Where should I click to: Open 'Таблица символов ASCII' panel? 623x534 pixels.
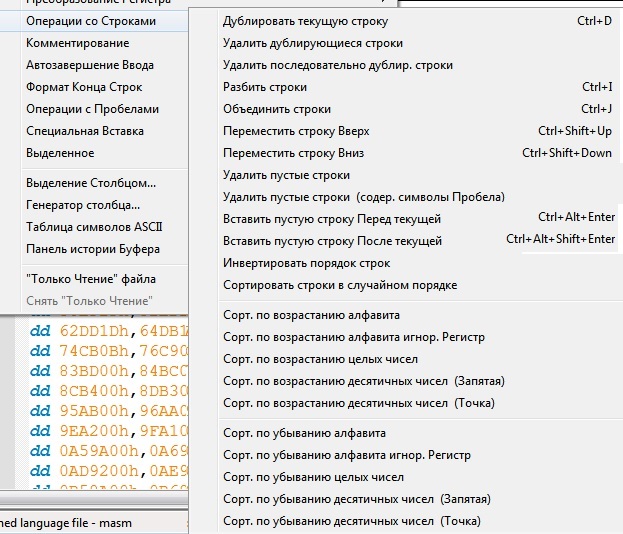(x=92, y=227)
